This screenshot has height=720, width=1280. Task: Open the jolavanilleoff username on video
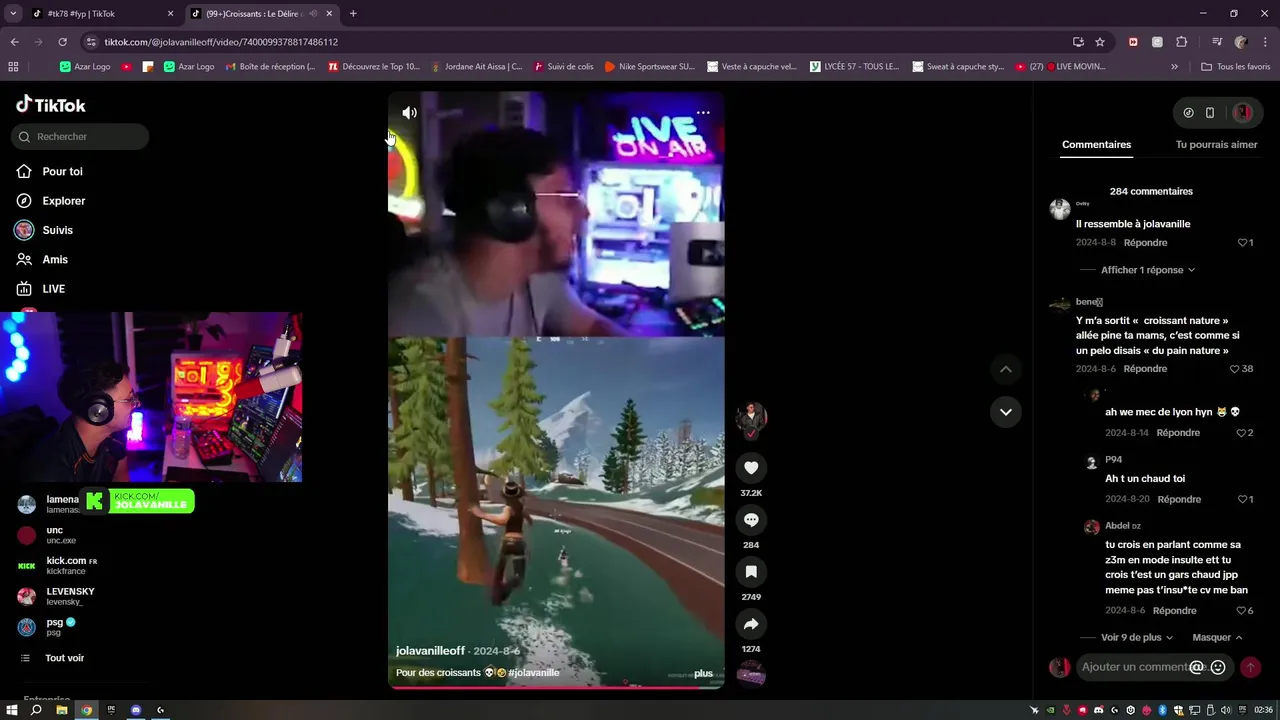(x=430, y=651)
